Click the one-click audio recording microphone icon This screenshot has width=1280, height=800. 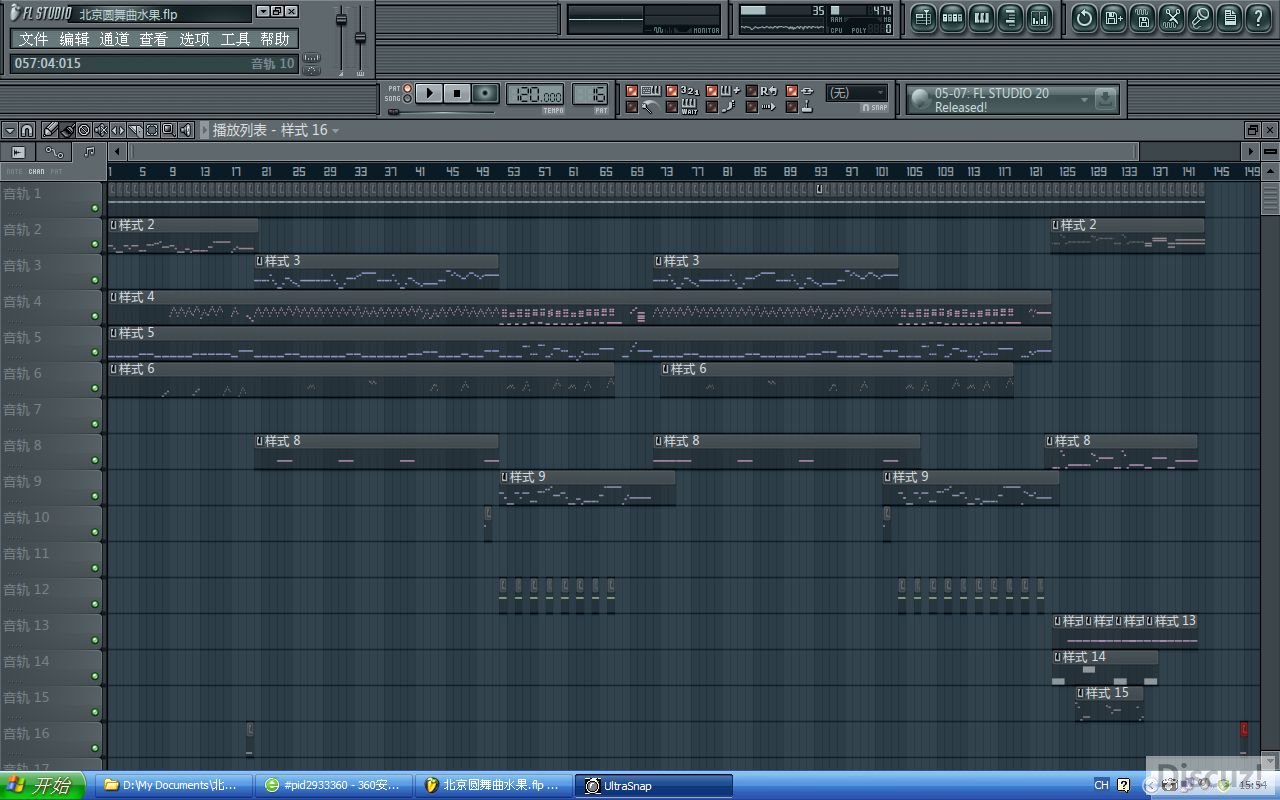tap(1201, 18)
